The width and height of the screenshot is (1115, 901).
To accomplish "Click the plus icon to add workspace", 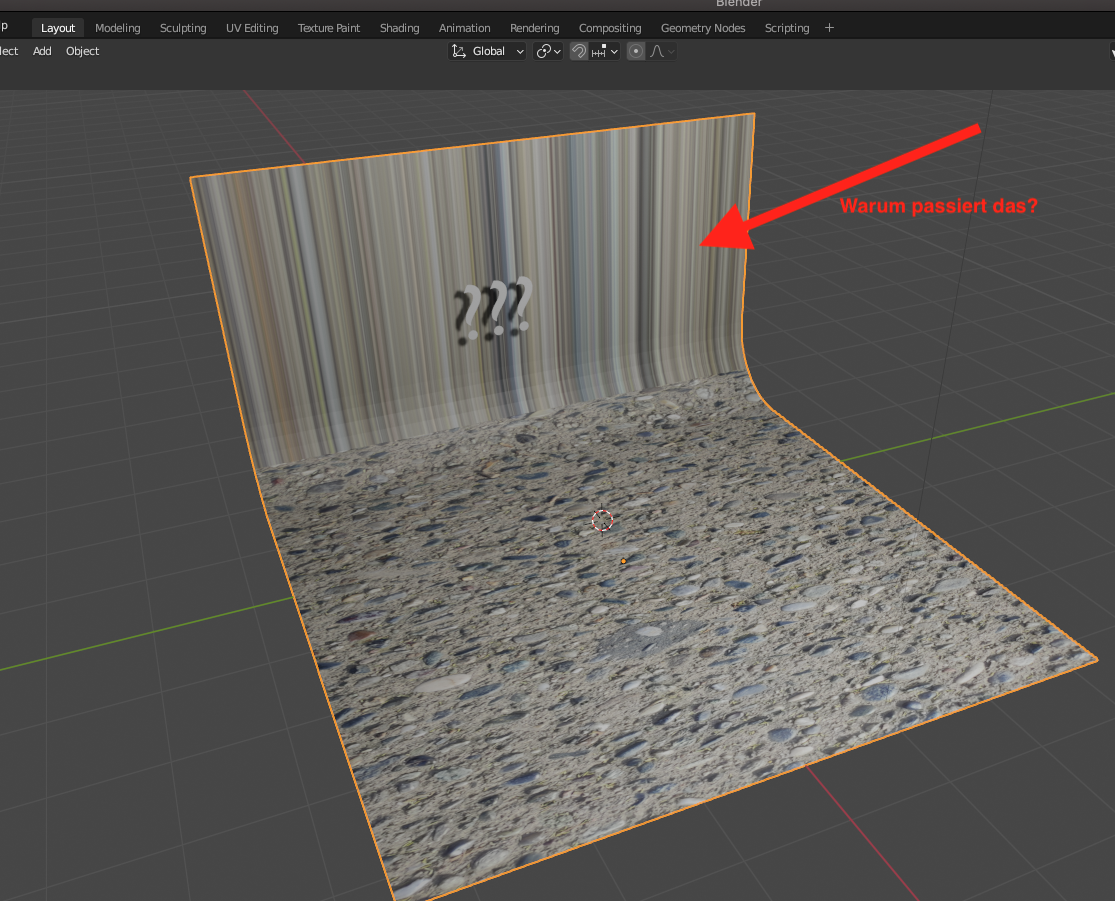I will click(x=829, y=28).
